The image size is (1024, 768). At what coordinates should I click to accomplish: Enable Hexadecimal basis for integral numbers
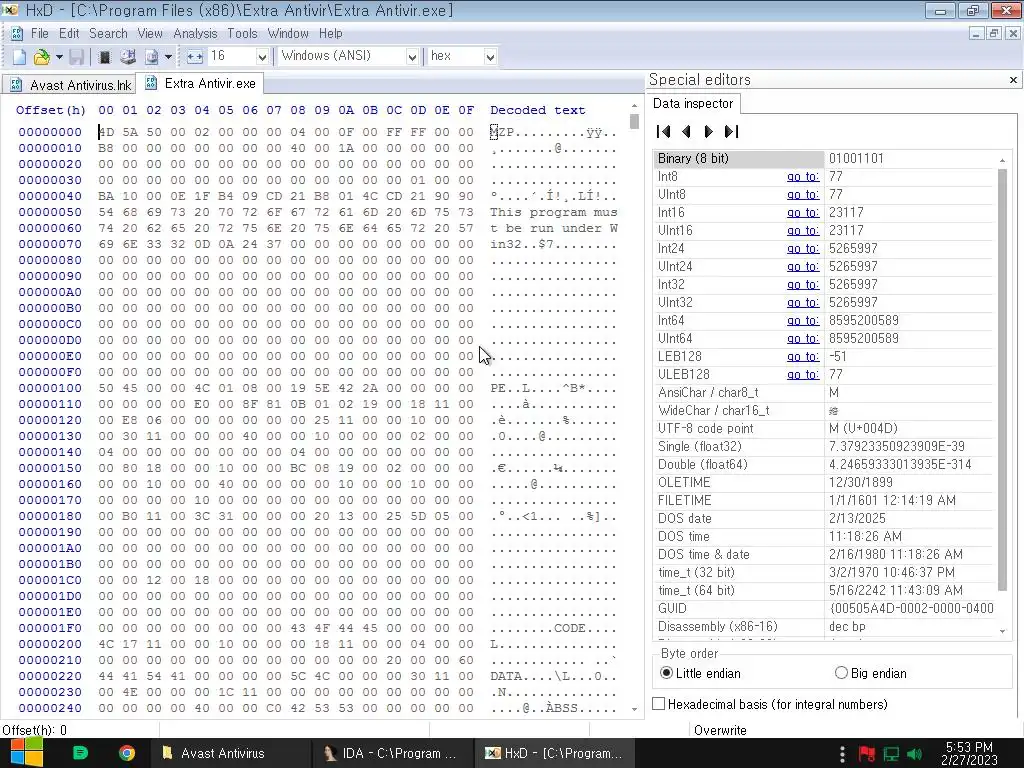tap(771, 704)
